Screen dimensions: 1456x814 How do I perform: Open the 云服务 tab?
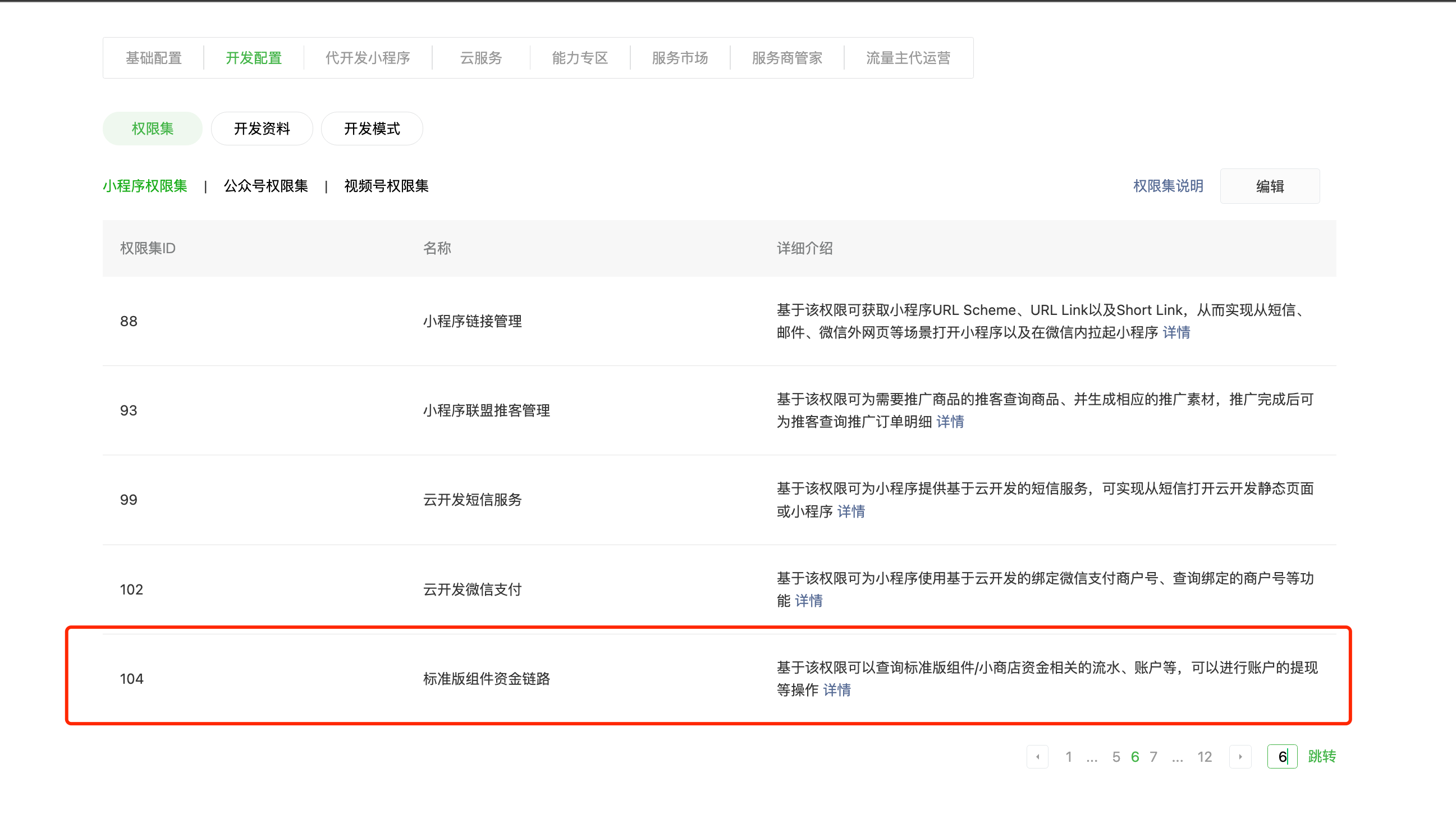(480, 58)
